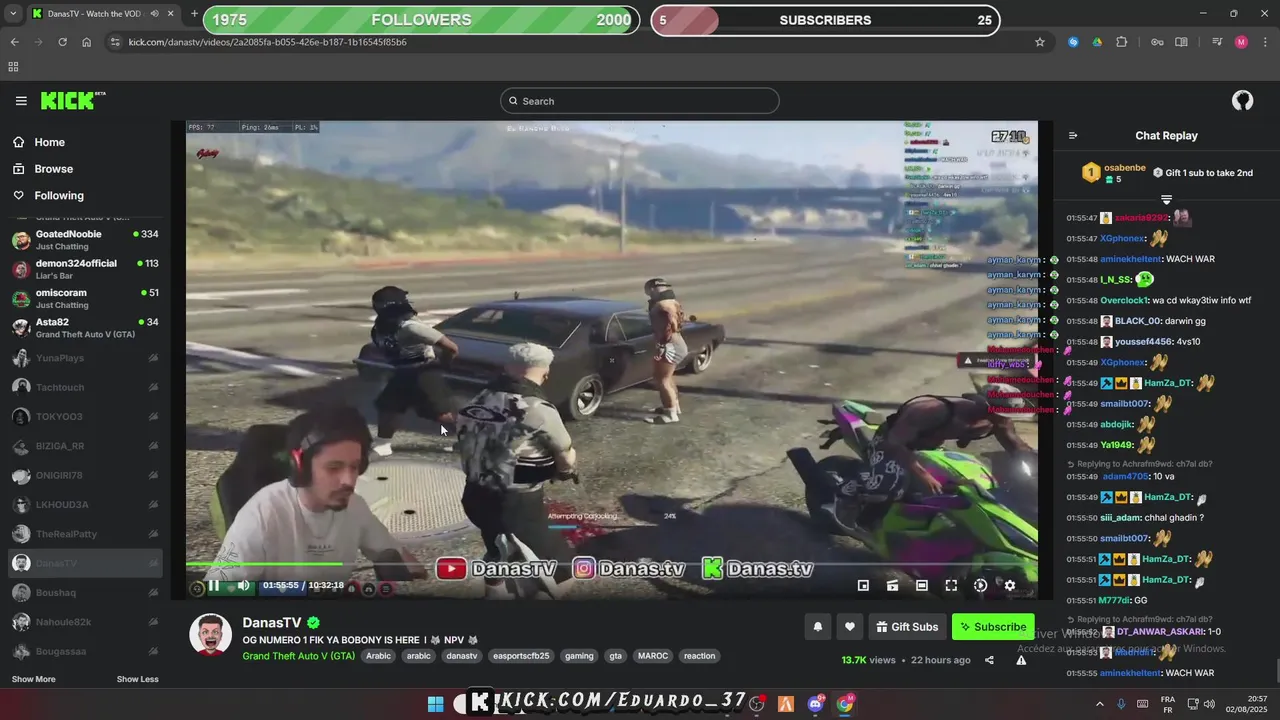Click the DanasTV channel name

tap(271, 622)
